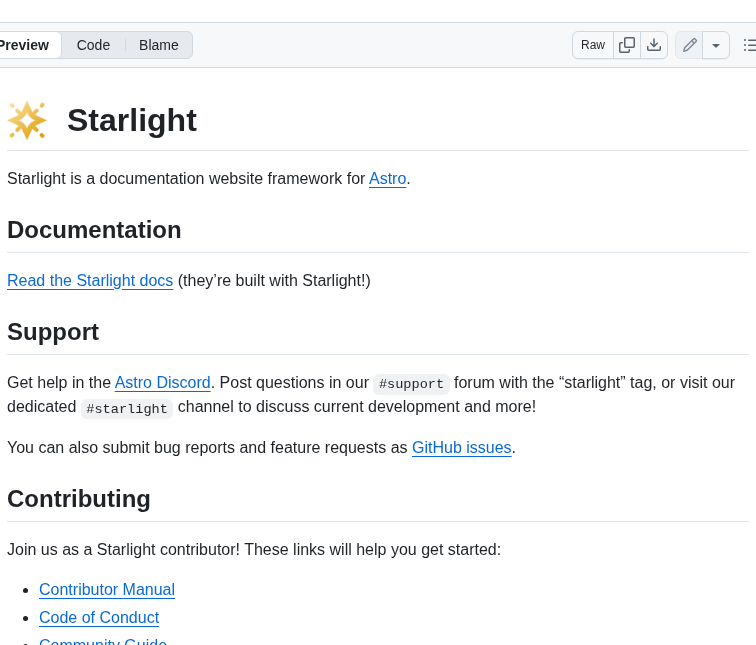This screenshot has width=756, height=645.
Task: Click the Starlight main heading
Action: [132, 121]
